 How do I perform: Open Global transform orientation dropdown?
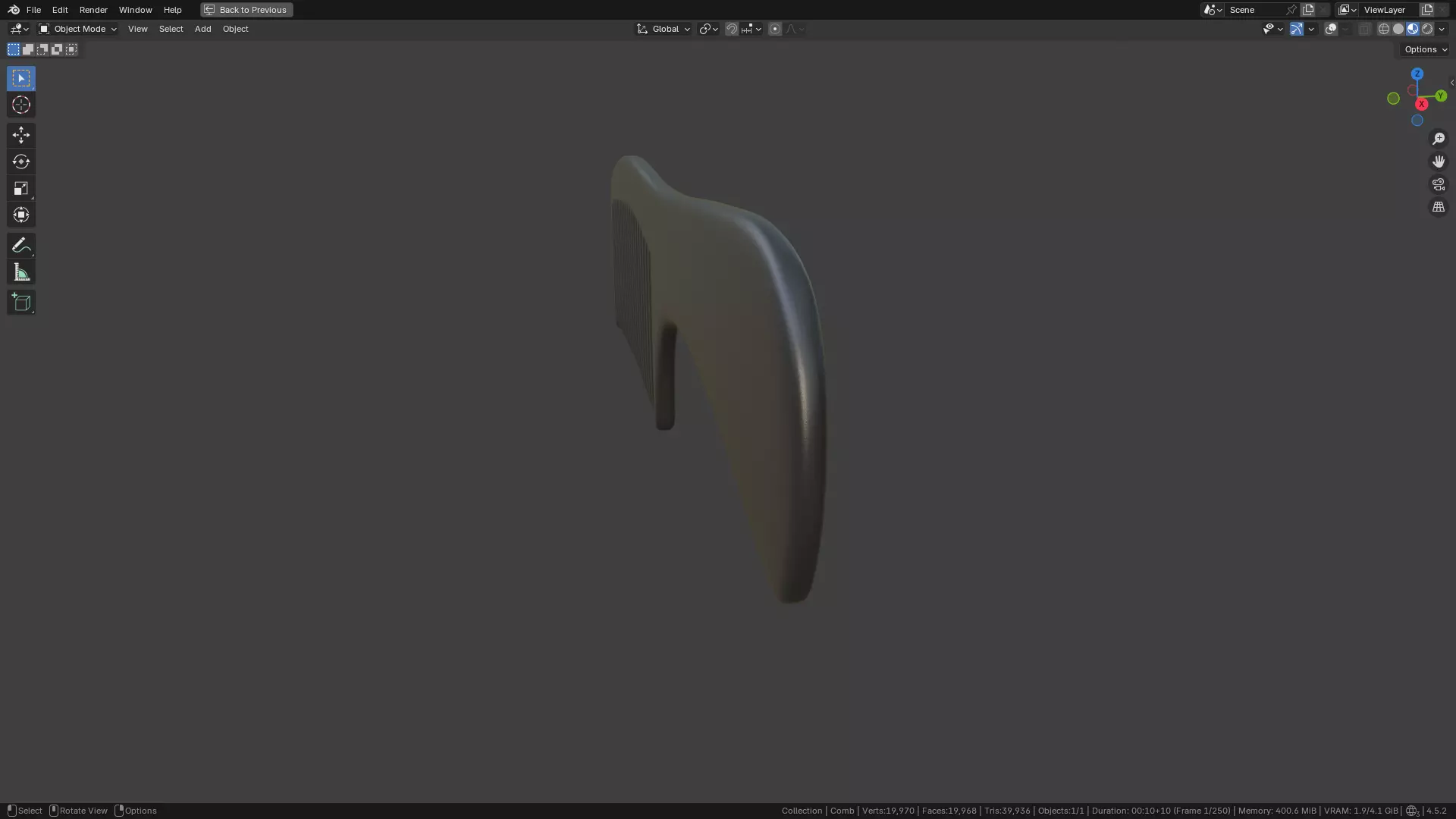664,29
